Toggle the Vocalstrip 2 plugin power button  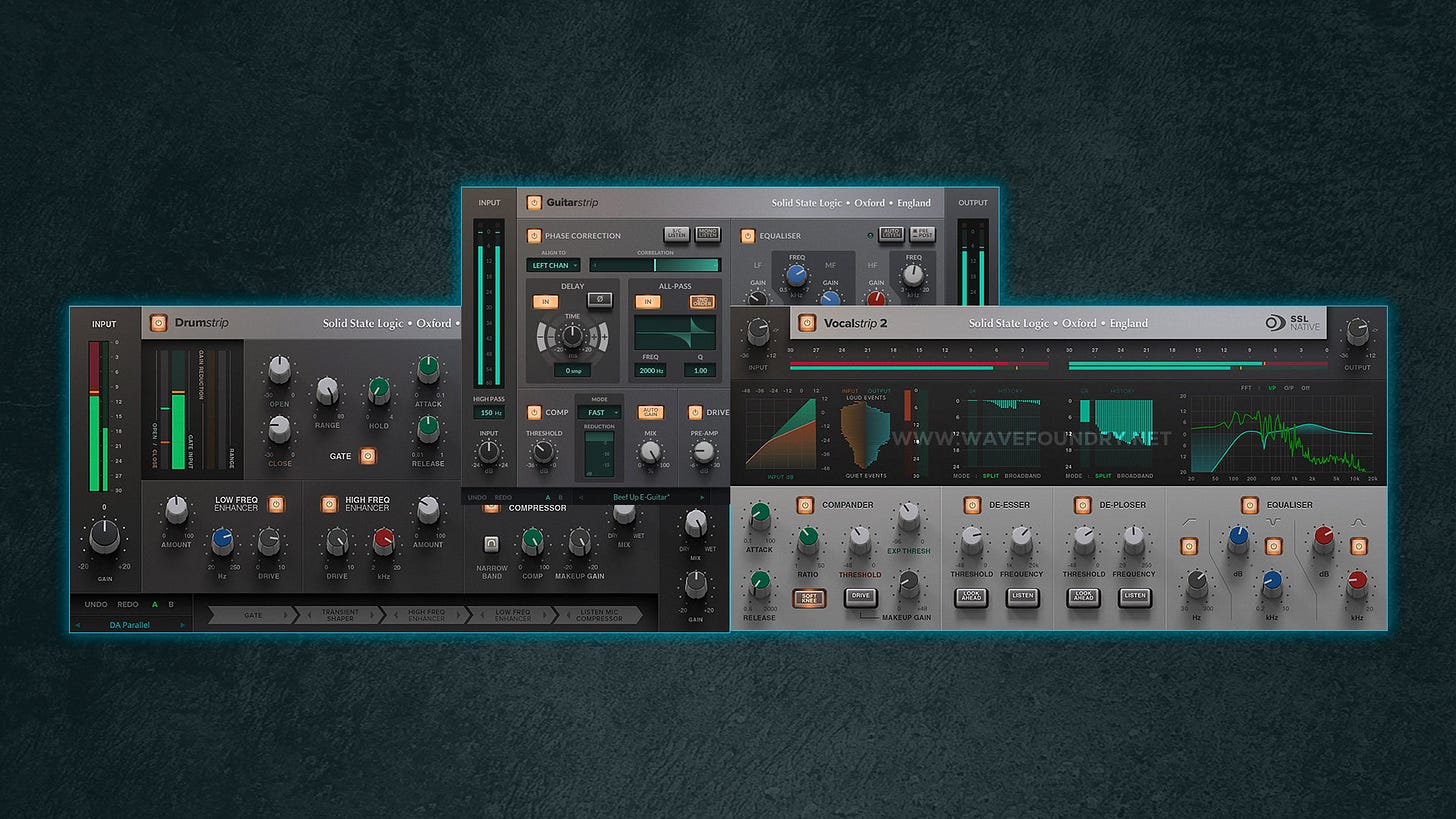click(x=807, y=322)
